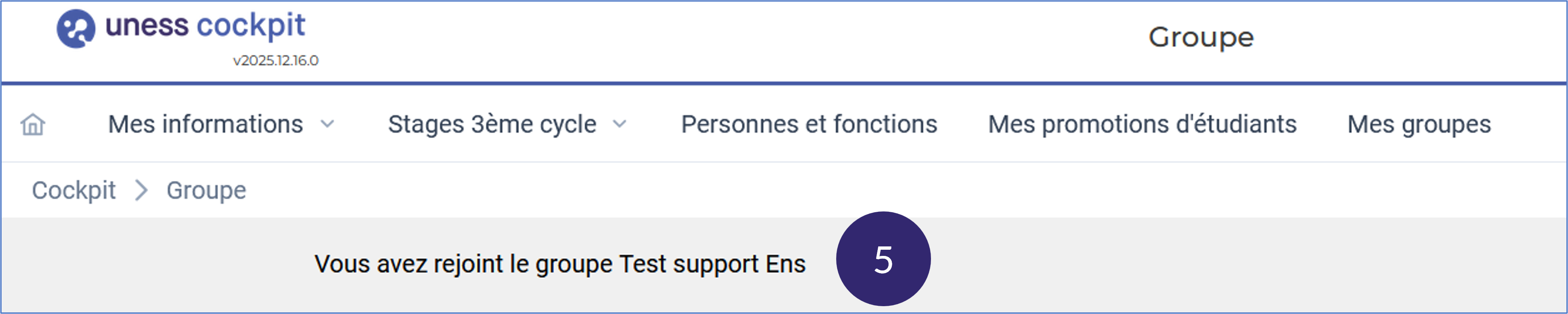The height and width of the screenshot is (314, 1568).
Task: Click the Groupe page title heading
Action: coord(1200,38)
